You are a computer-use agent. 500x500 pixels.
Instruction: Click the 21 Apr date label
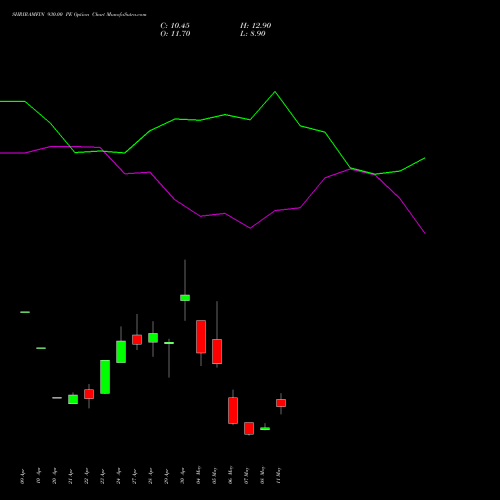click(x=70, y=476)
